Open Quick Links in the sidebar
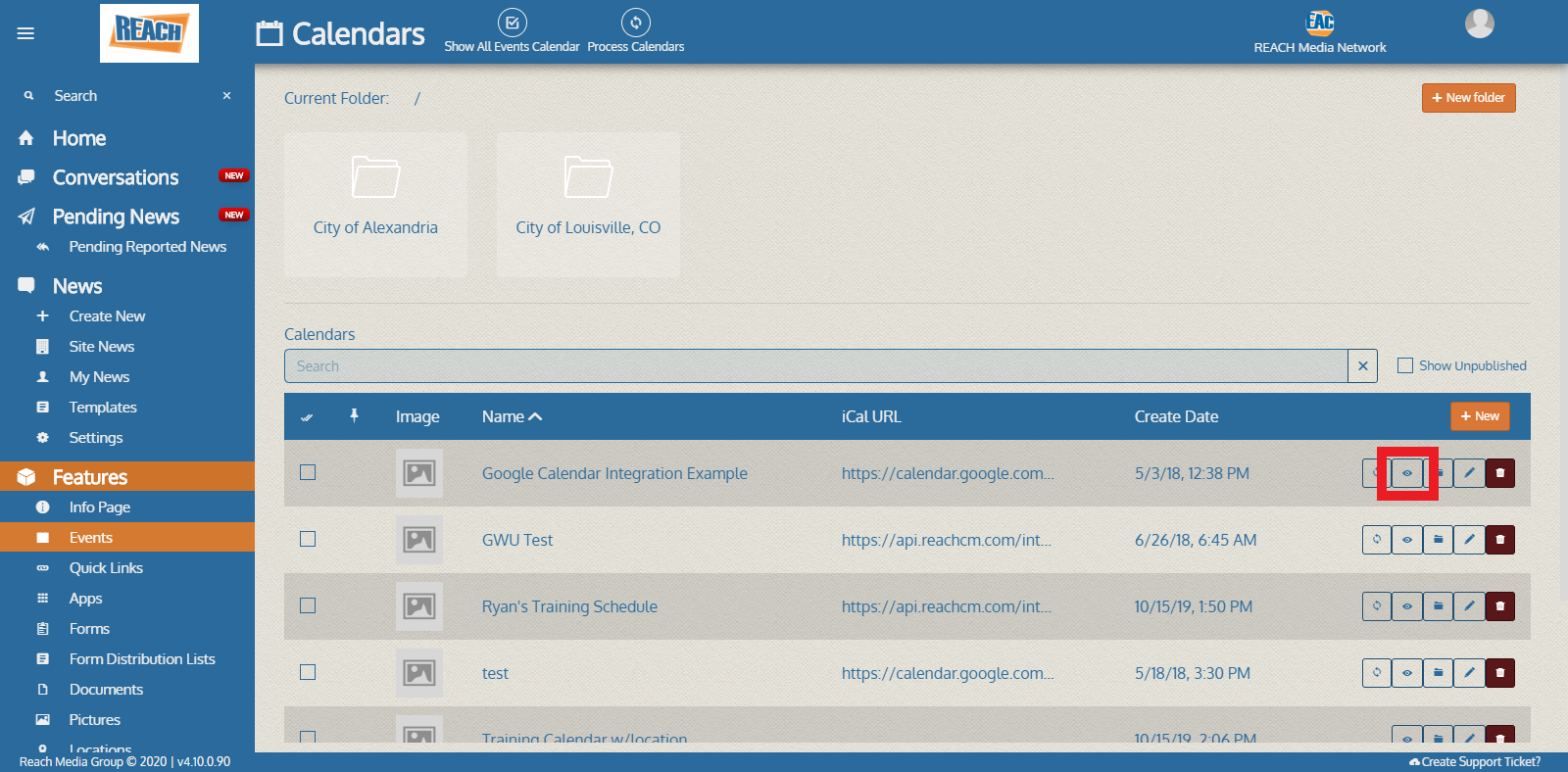The width and height of the screenshot is (1568, 772). (x=106, y=568)
